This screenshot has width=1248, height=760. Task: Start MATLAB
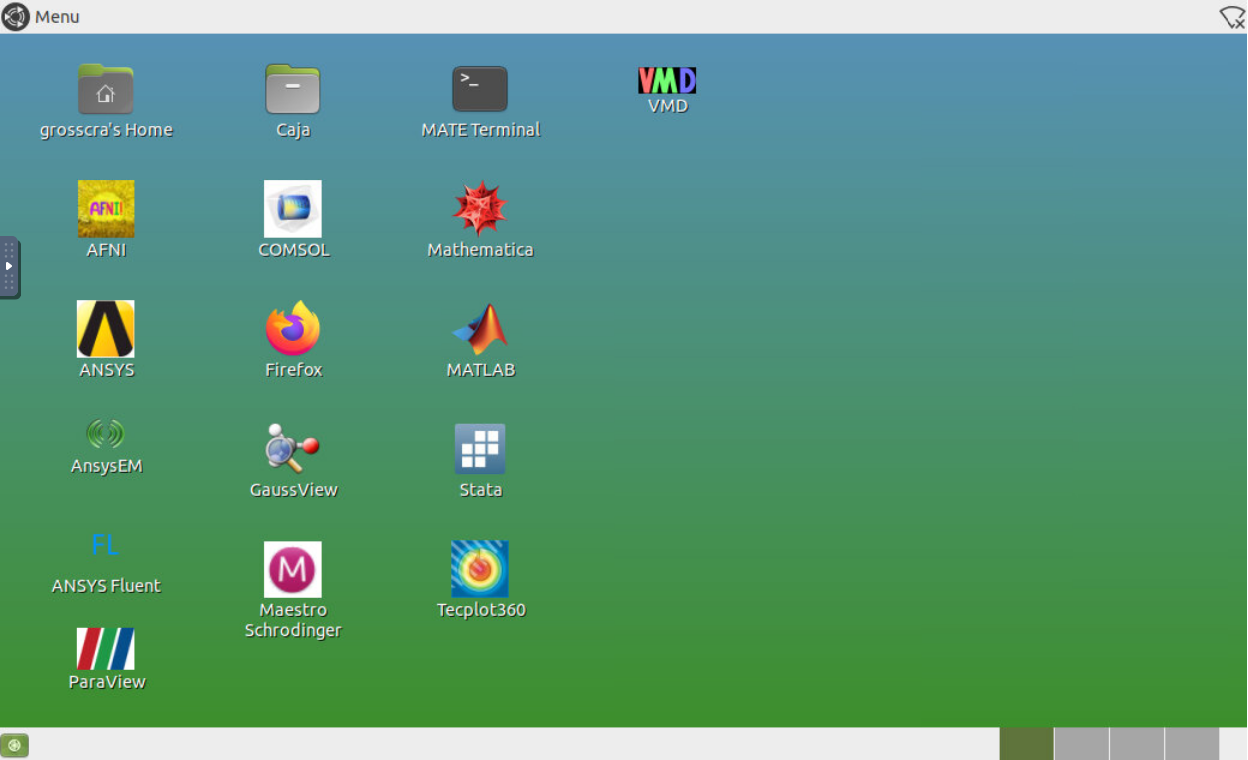click(x=480, y=329)
